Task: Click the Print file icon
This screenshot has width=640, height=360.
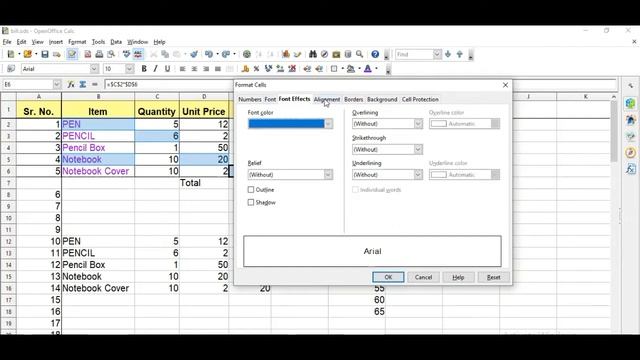Action: click(x=99, y=54)
